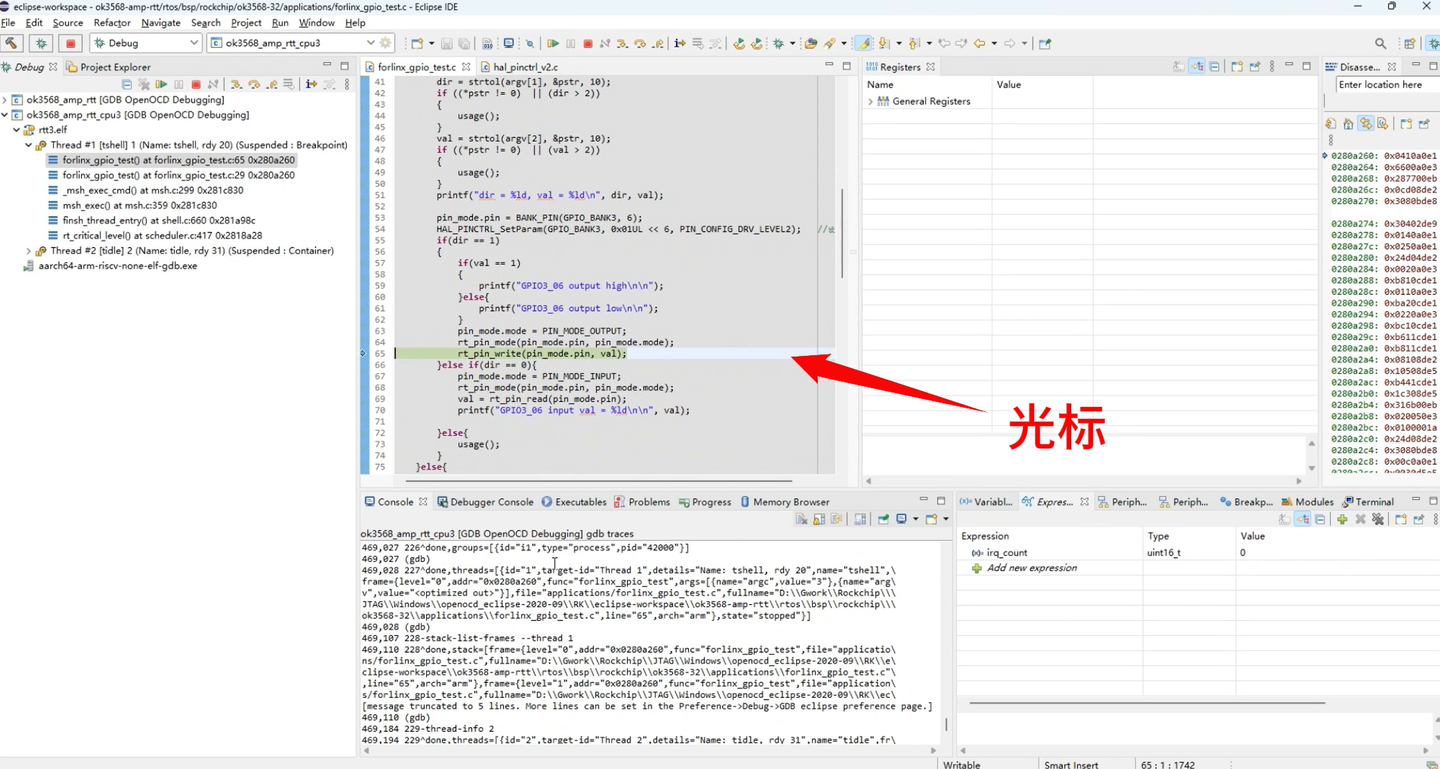The width and height of the screenshot is (1440, 769).
Task: Switch to the Problems tab
Action: point(642,502)
